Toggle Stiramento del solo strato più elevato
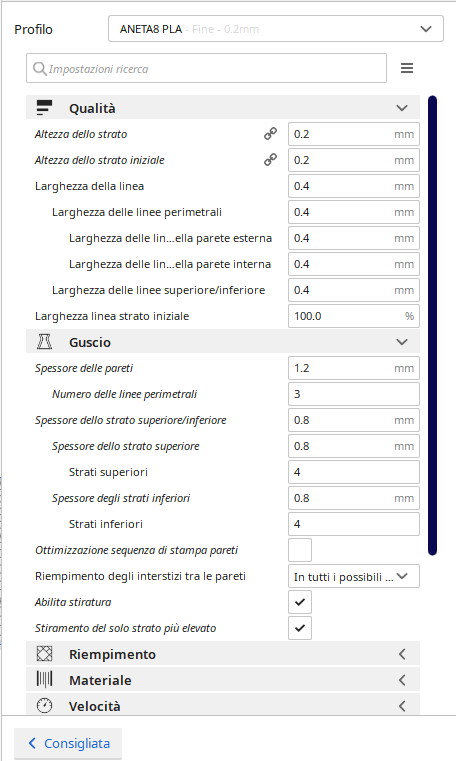Screen dimensions: 458x761 [x=300, y=628]
